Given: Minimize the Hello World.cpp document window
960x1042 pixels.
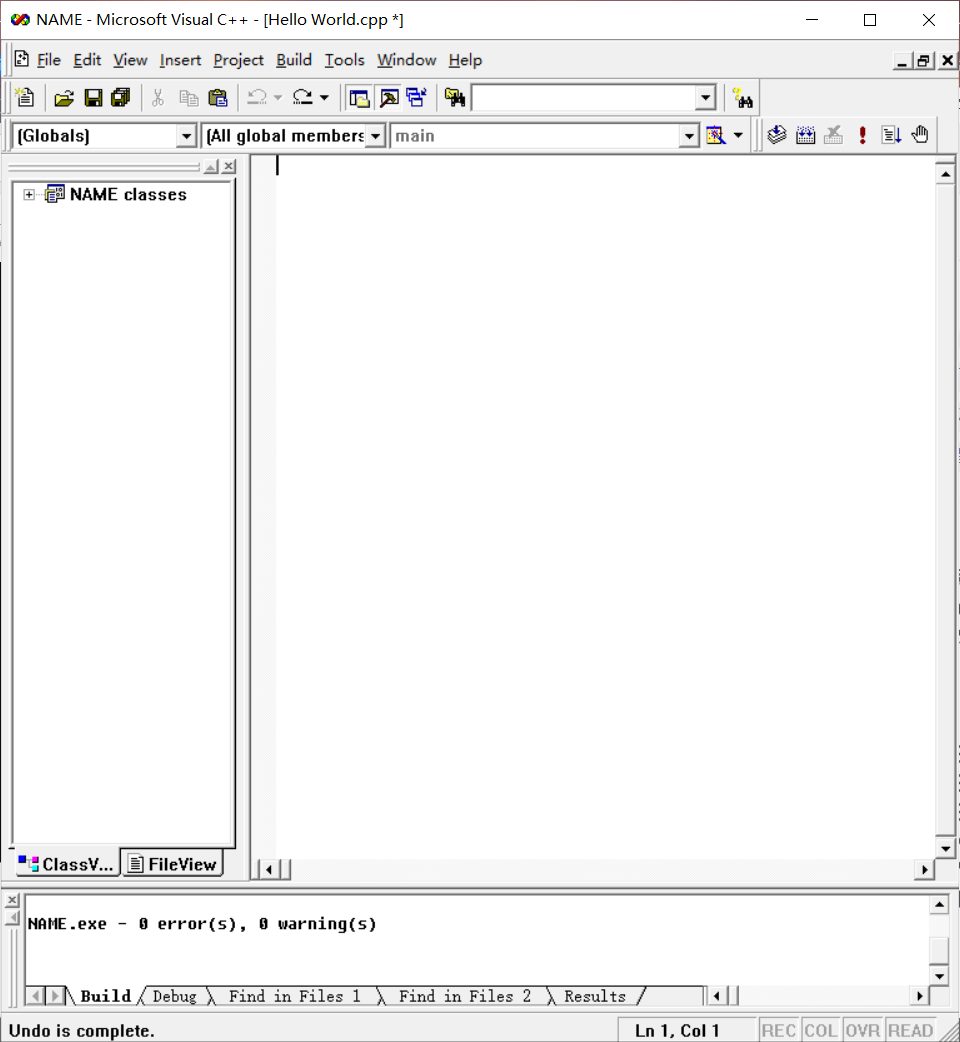Looking at the screenshot, I should click(902, 60).
